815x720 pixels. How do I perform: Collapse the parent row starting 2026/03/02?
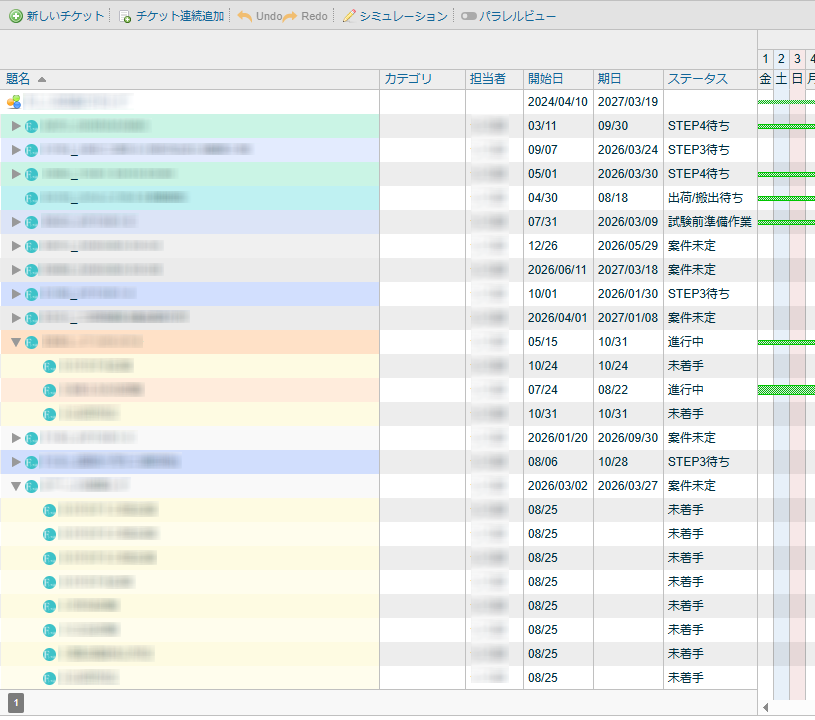click(x=16, y=486)
